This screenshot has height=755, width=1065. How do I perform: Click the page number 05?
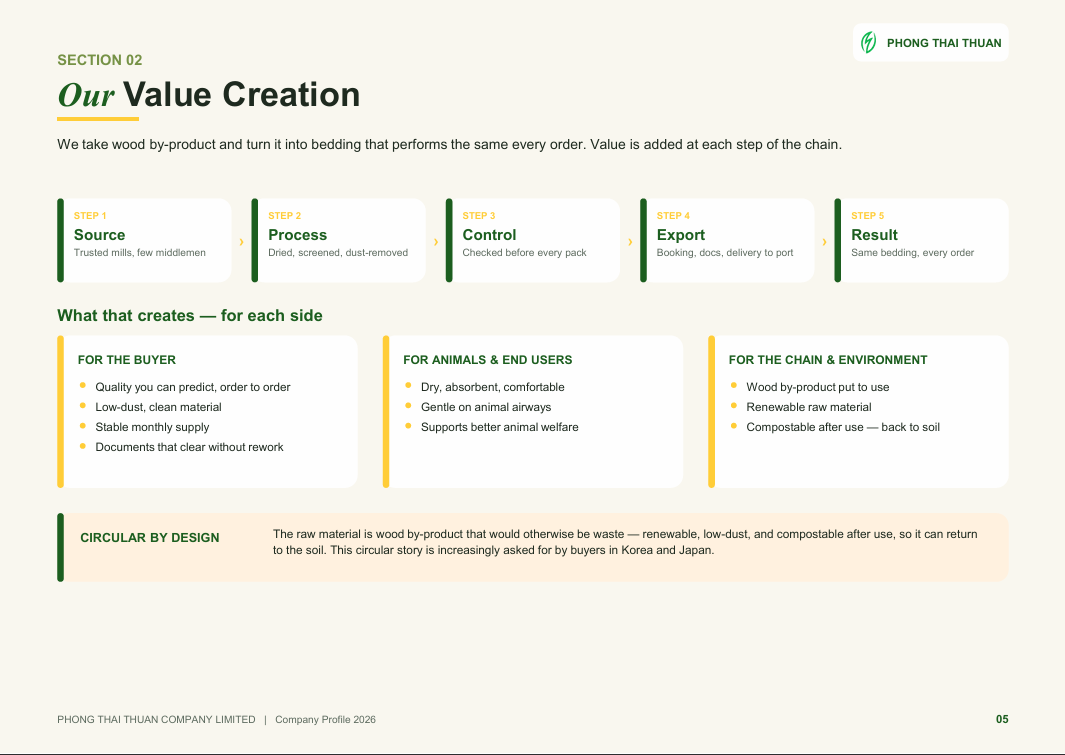pyautogui.click(x=1002, y=719)
